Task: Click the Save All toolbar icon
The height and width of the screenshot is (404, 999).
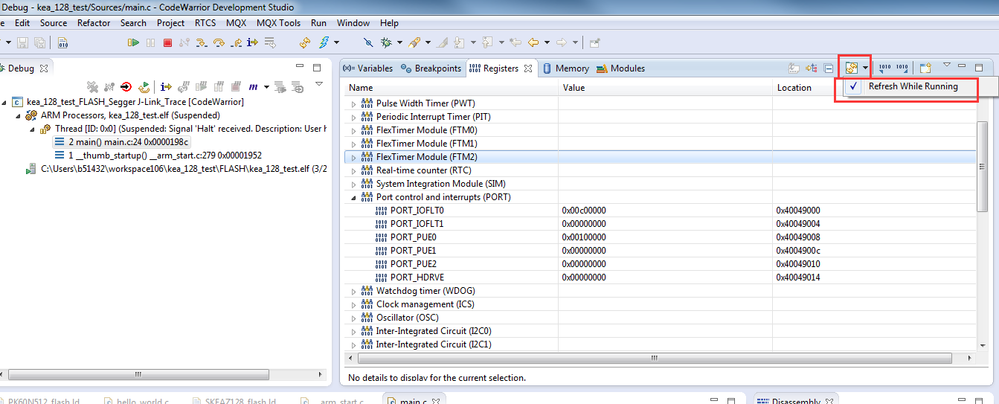Action: coord(40,43)
